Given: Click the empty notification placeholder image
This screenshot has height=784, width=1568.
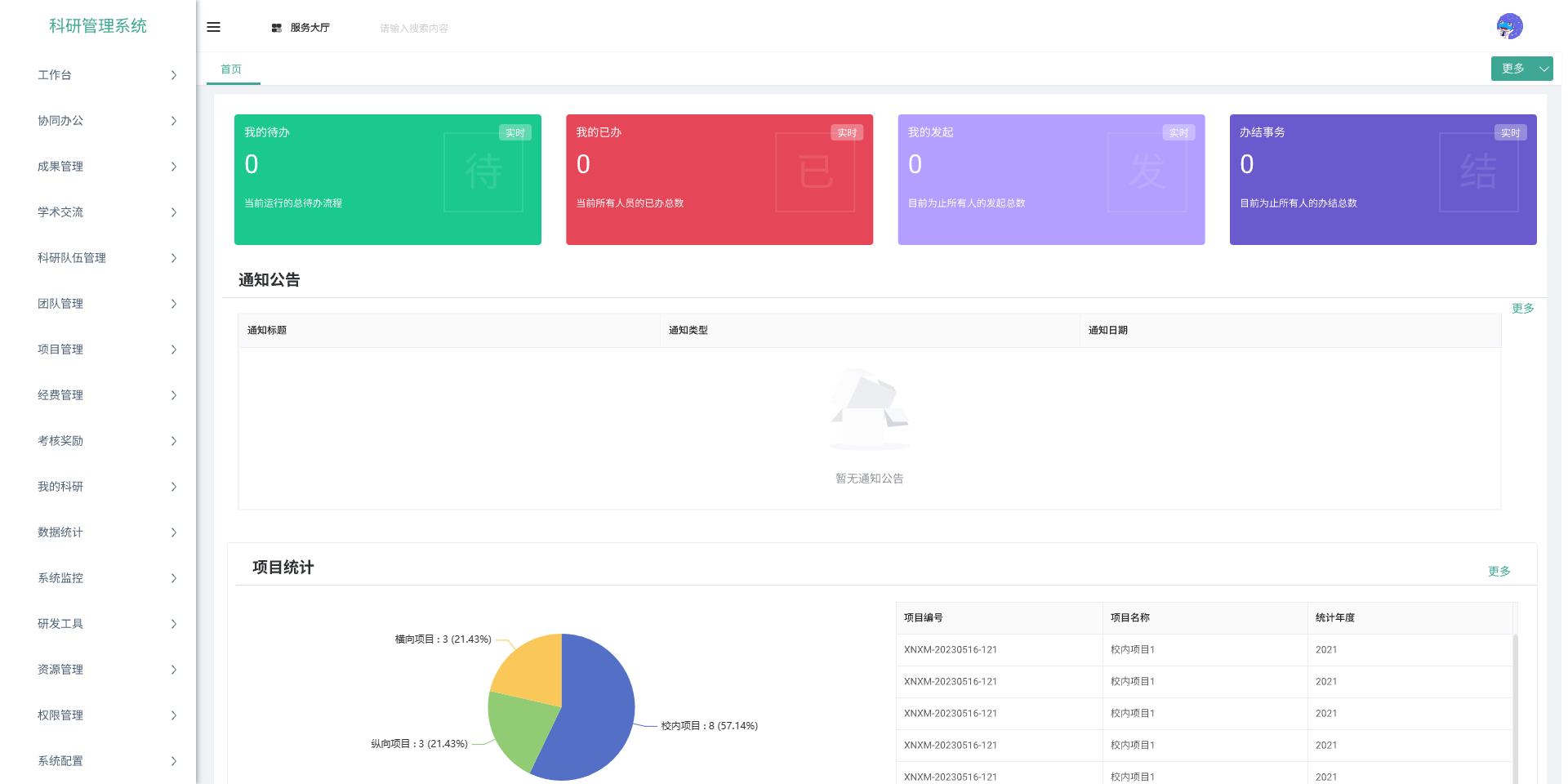Looking at the screenshot, I should 869,409.
